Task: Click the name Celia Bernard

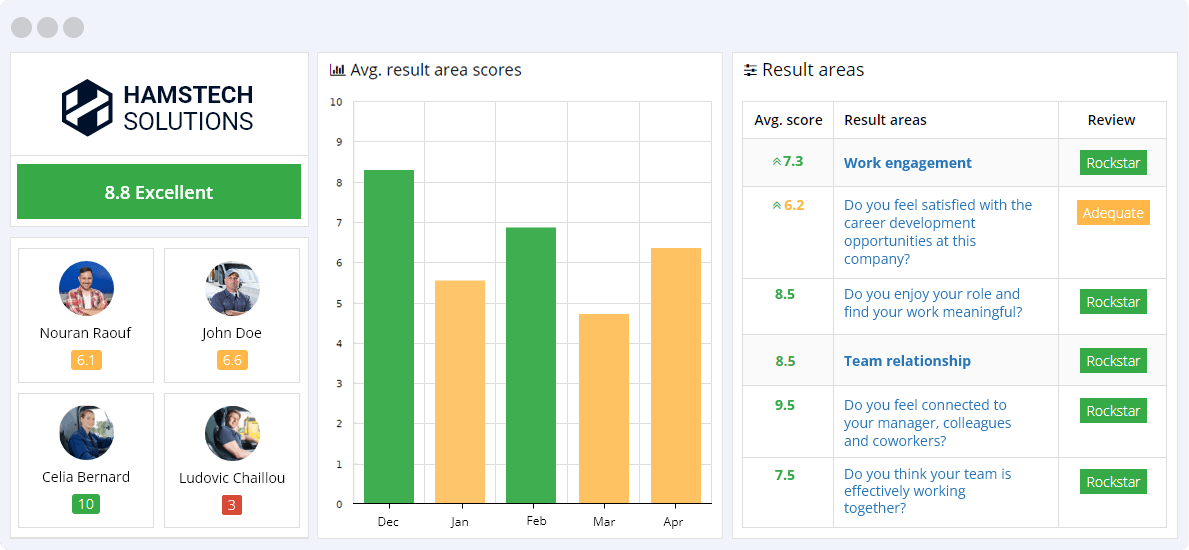Action: click(86, 477)
